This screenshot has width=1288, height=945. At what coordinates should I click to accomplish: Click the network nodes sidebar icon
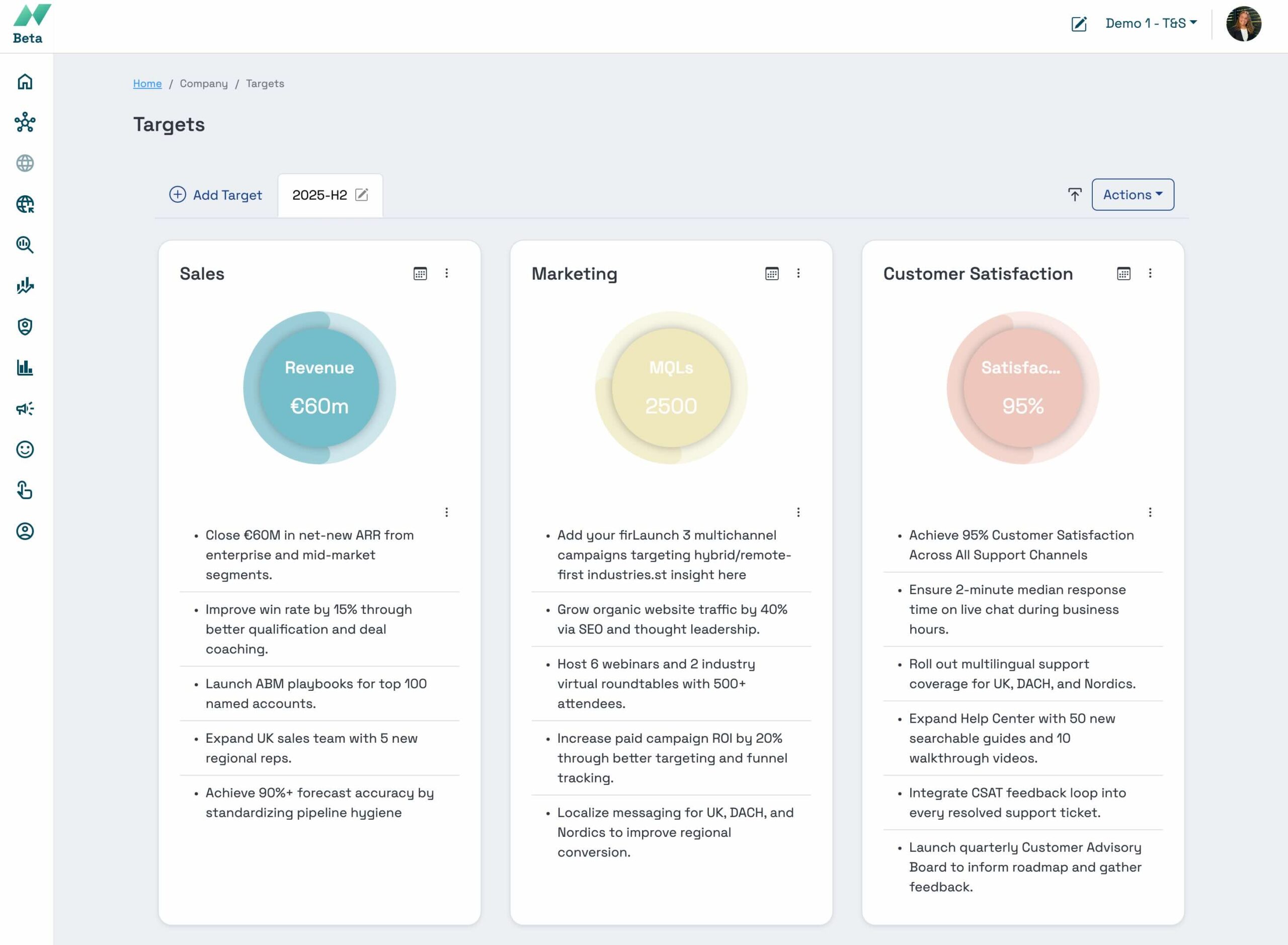coord(25,122)
